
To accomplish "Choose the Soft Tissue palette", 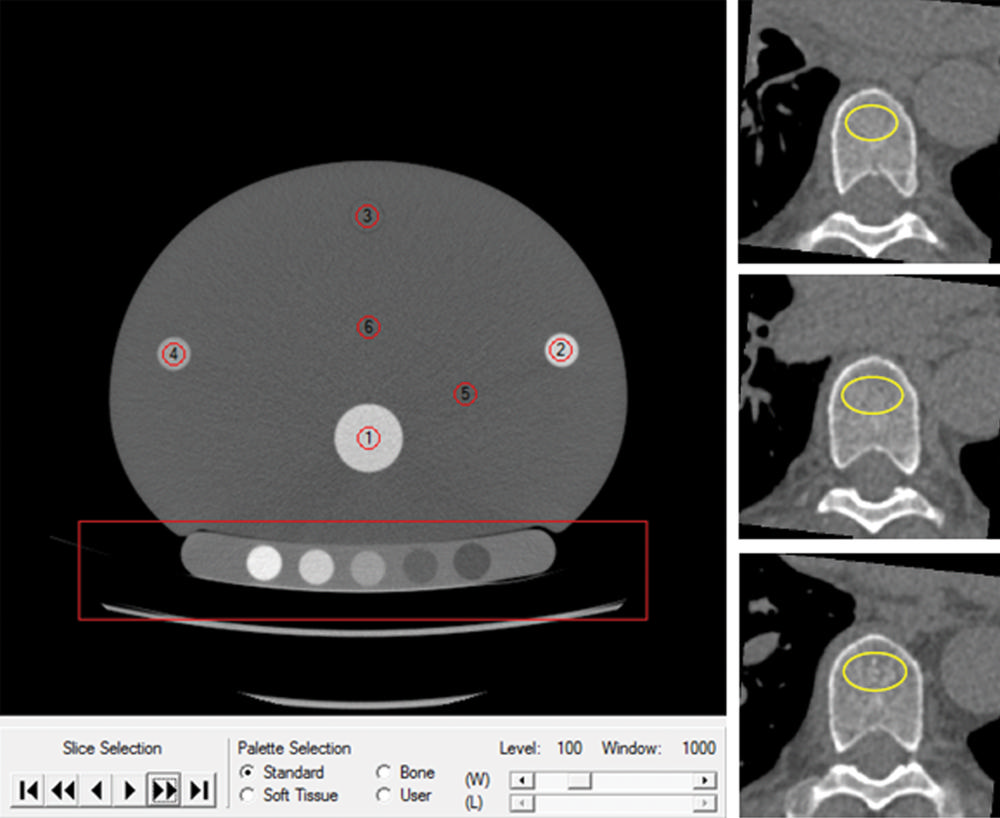I will pos(247,796).
